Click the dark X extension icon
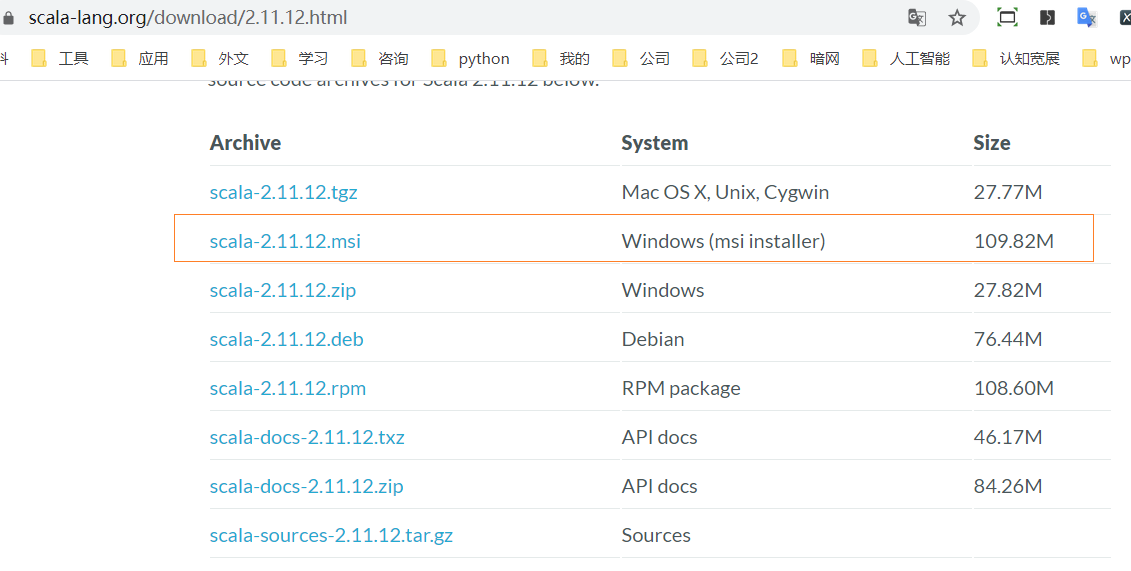Viewport: 1131px width, 571px height. pos(1123,17)
